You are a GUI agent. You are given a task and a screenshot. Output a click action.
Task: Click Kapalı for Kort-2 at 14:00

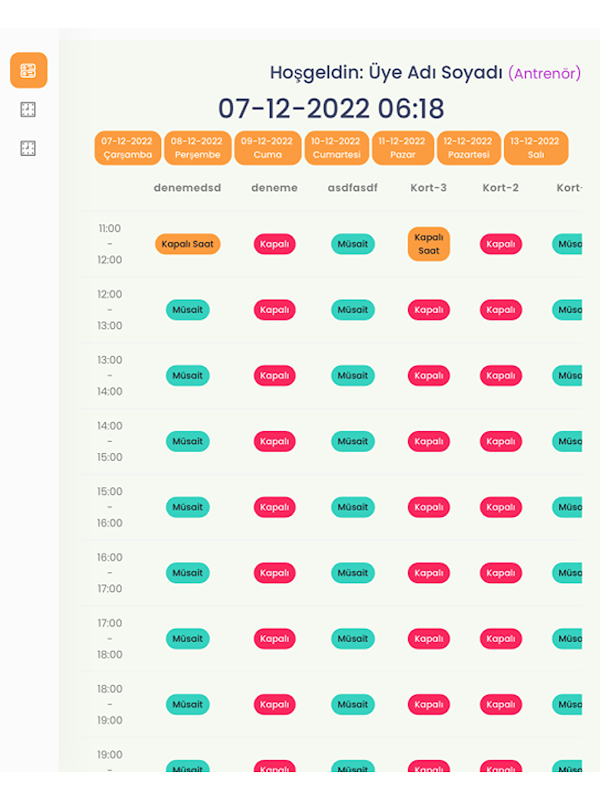coord(501,441)
